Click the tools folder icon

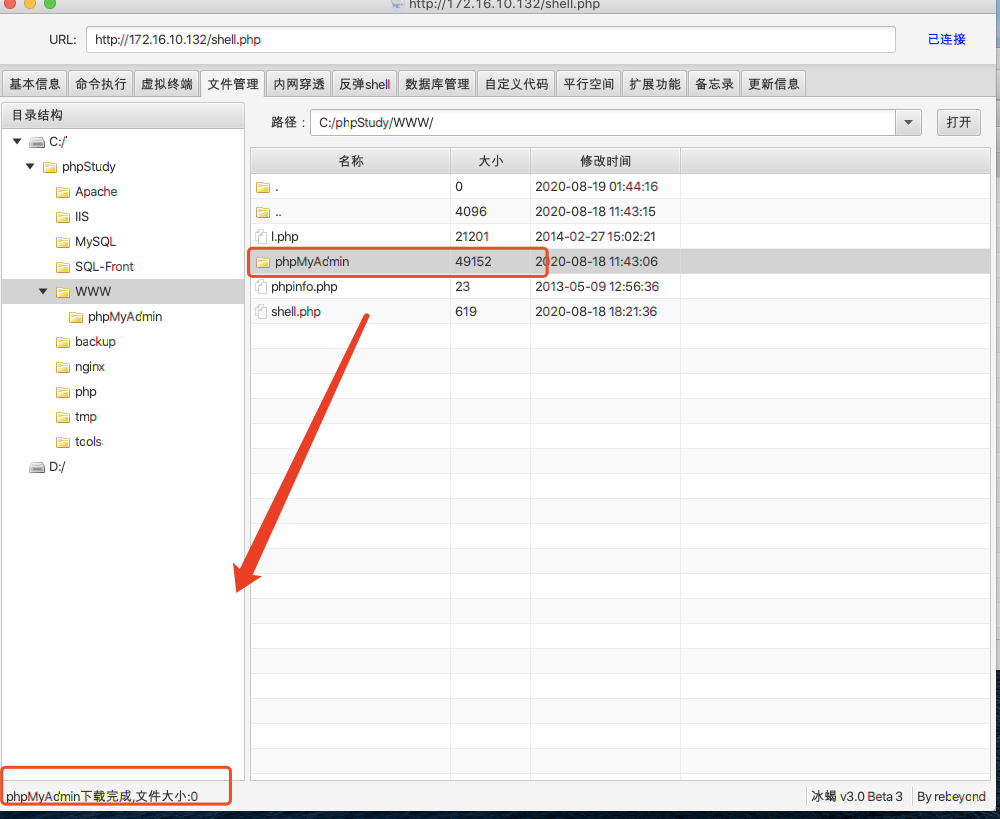62,442
